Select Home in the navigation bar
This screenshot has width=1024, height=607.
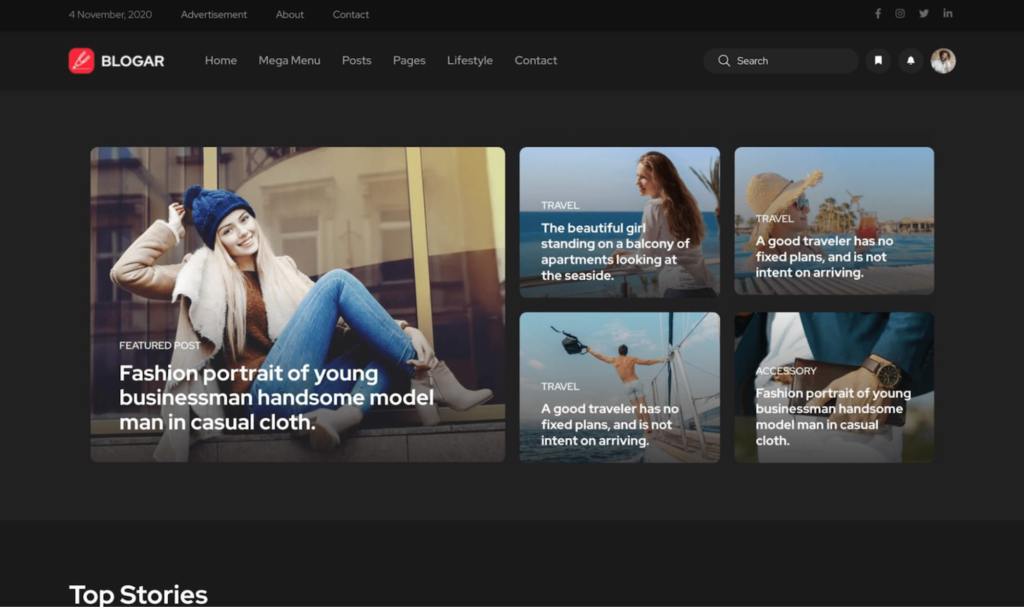(x=220, y=60)
